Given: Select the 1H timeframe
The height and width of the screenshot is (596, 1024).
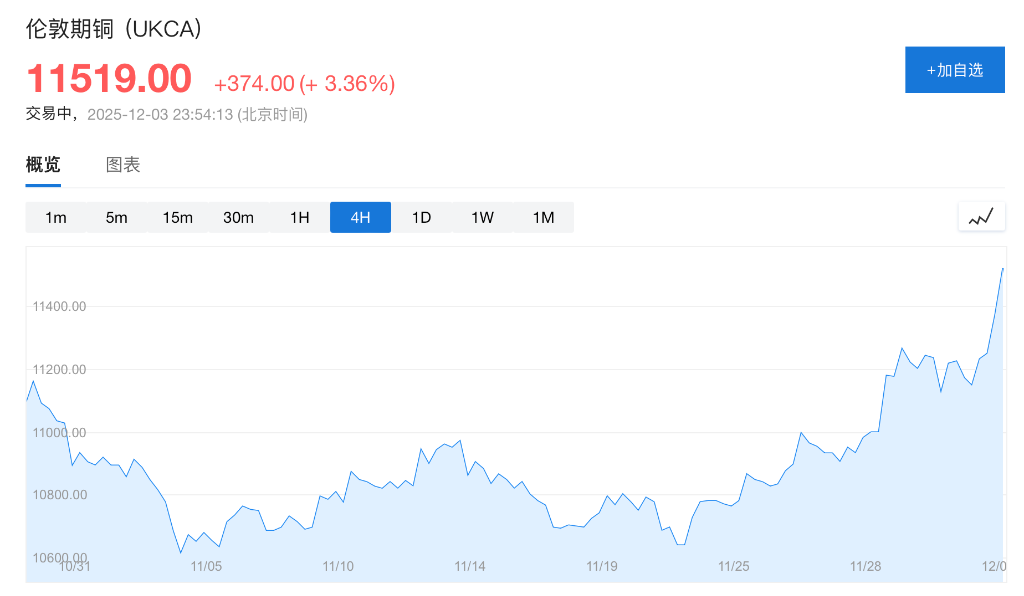Looking at the screenshot, I should tap(299, 217).
